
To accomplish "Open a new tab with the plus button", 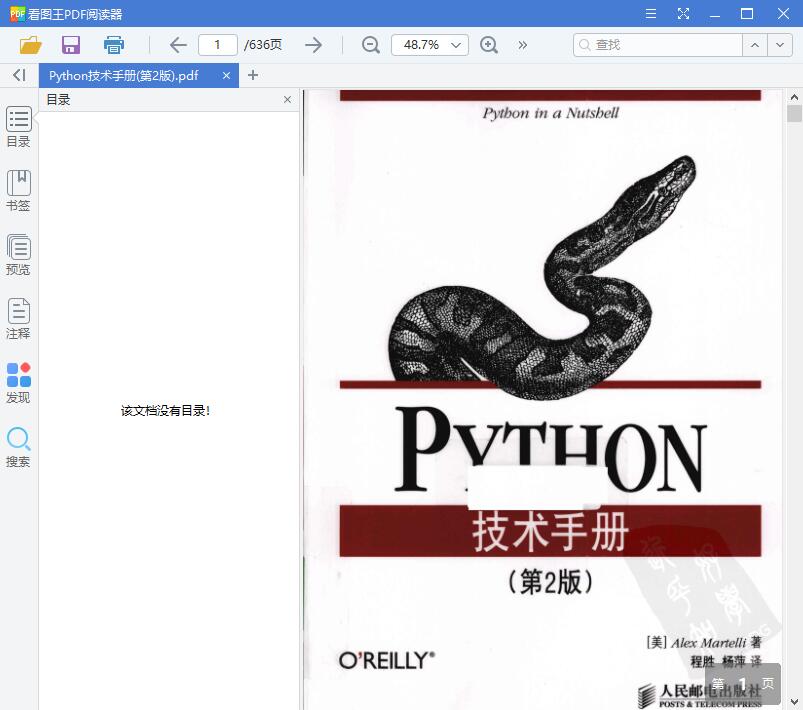I will pyautogui.click(x=253, y=75).
